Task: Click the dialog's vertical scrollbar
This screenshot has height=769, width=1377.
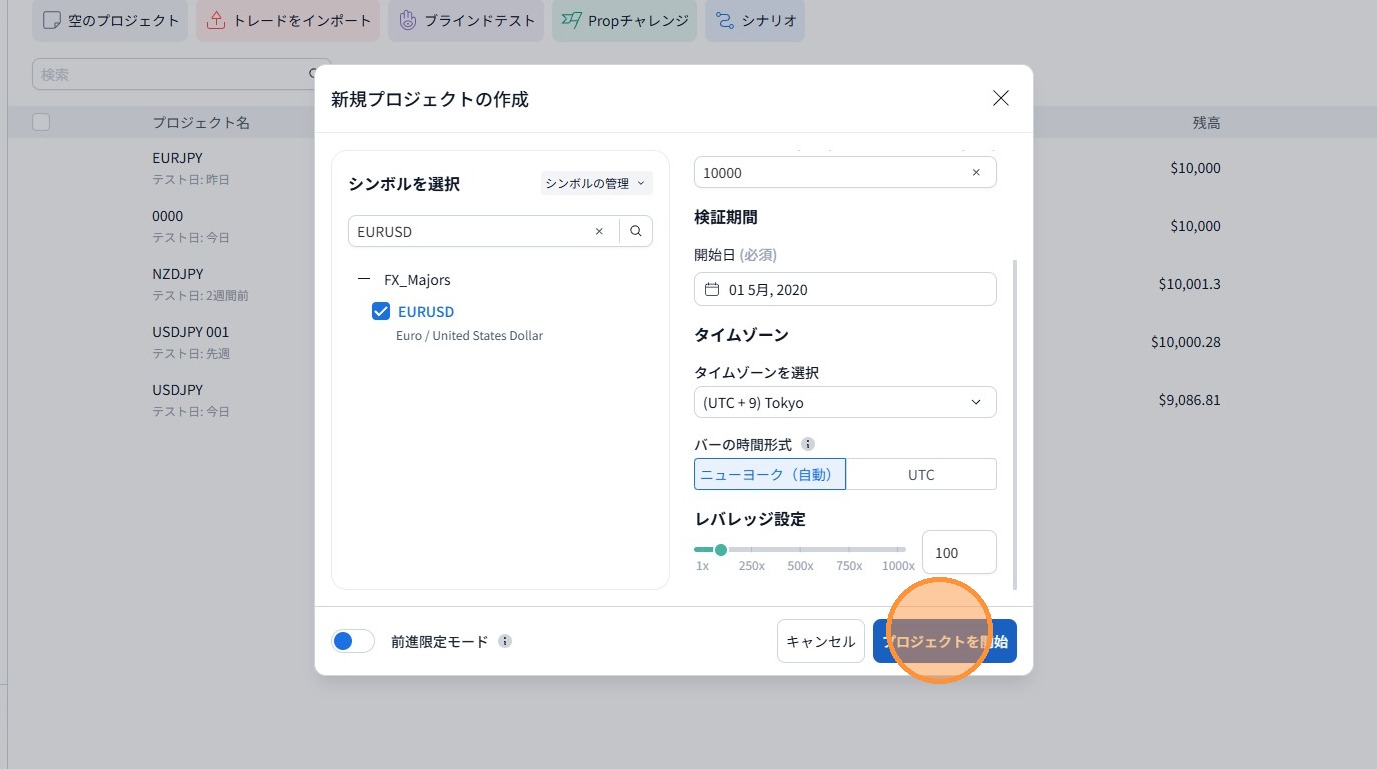Action: [x=1015, y=424]
